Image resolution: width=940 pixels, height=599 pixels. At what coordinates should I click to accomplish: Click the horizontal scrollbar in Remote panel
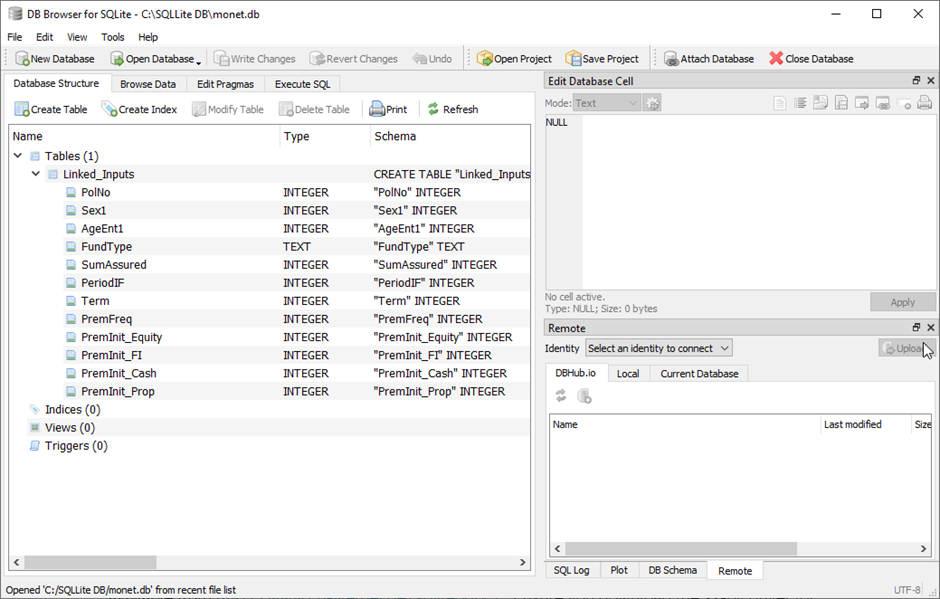680,549
